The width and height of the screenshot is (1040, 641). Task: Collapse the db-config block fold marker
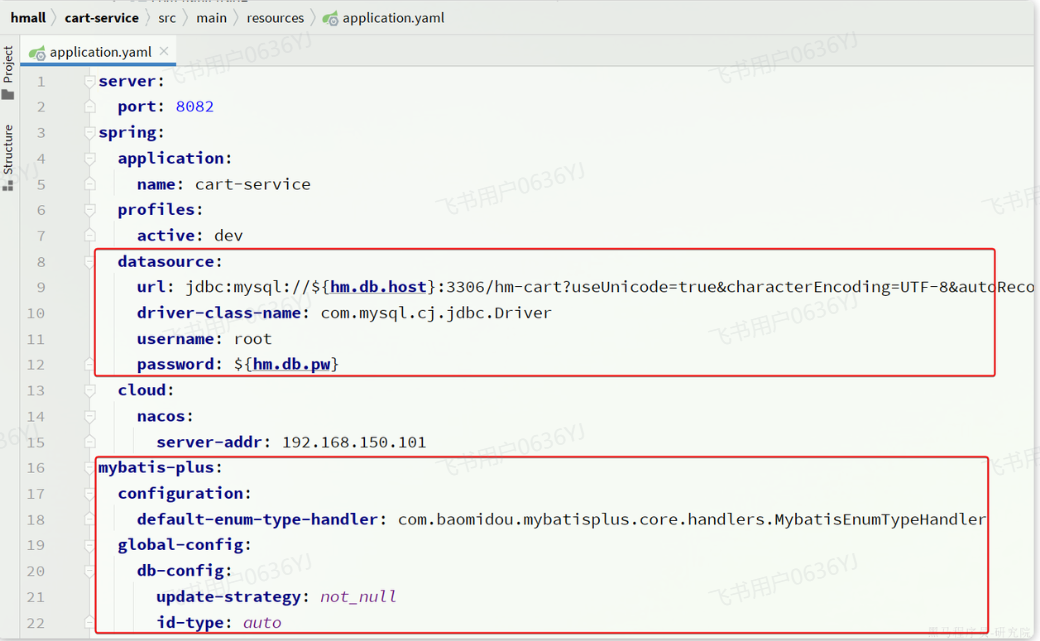pyautogui.click(x=90, y=571)
